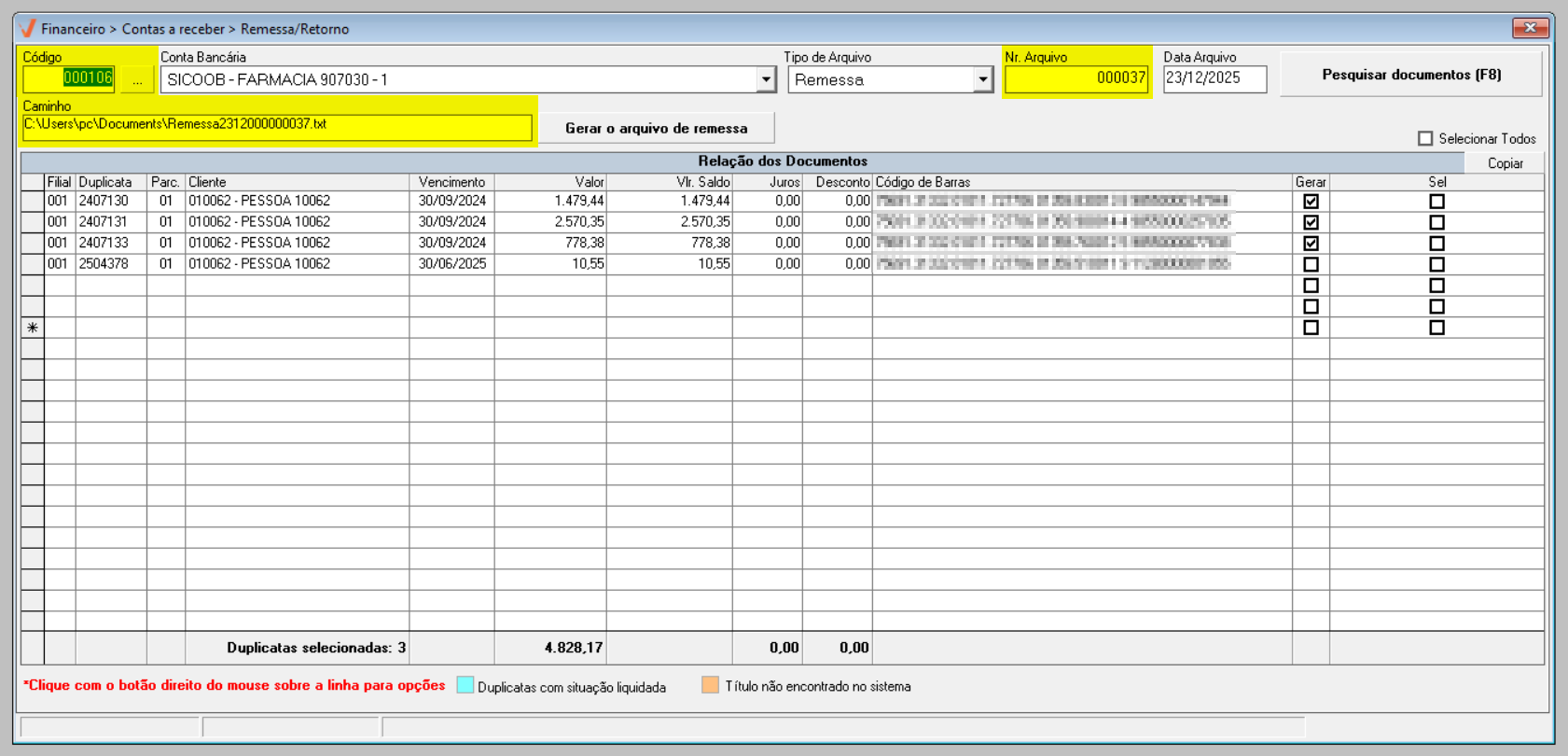Uncheck Gerar for duplicata 2407133

click(x=1311, y=244)
